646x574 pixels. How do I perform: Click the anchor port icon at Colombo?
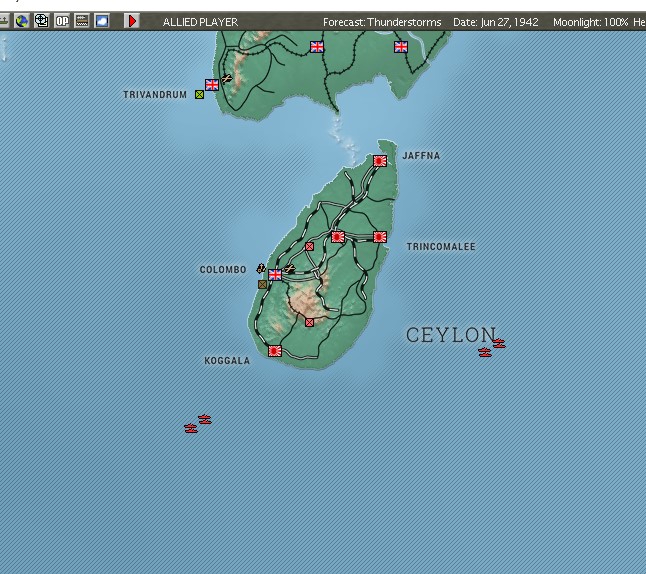tap(261, 268)
